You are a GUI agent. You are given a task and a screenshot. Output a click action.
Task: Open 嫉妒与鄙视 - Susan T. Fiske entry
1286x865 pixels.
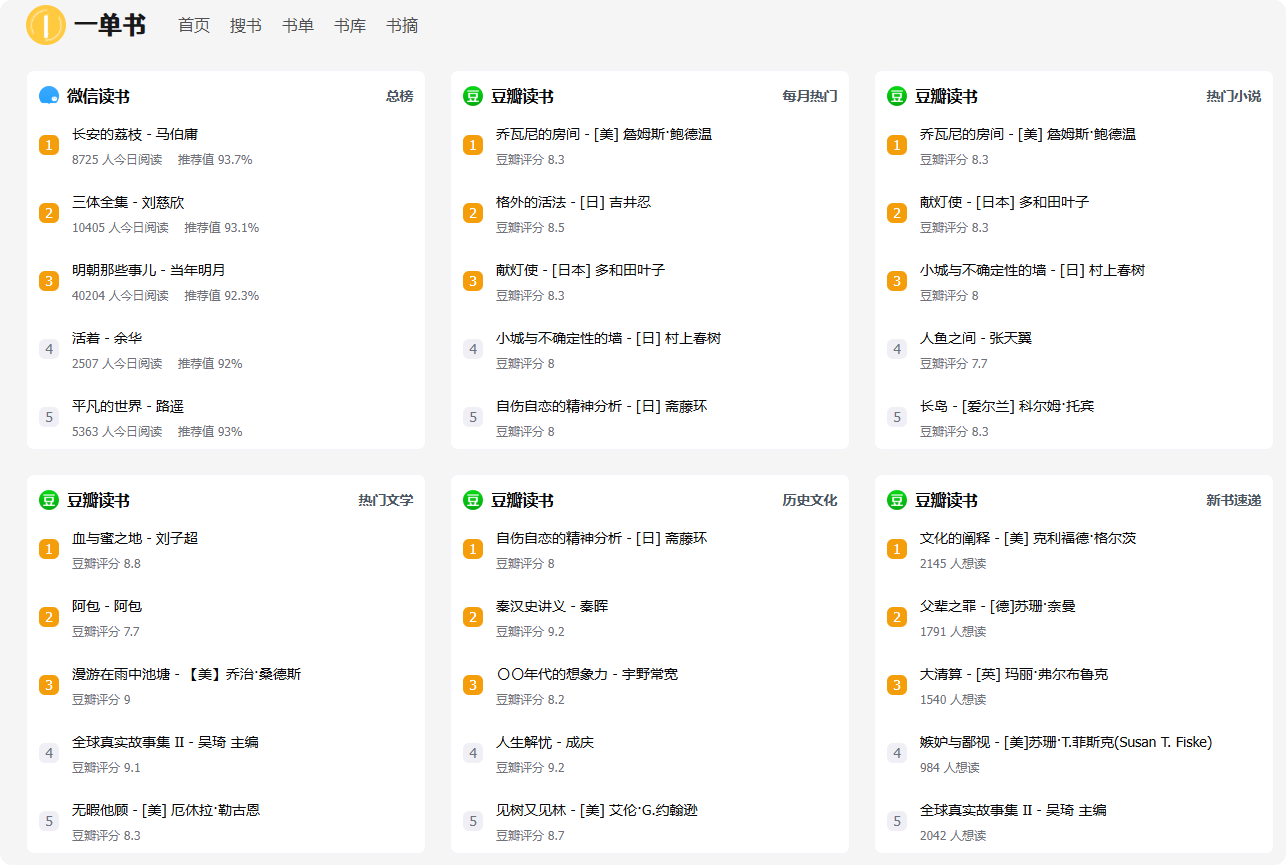coord(1066,742)
